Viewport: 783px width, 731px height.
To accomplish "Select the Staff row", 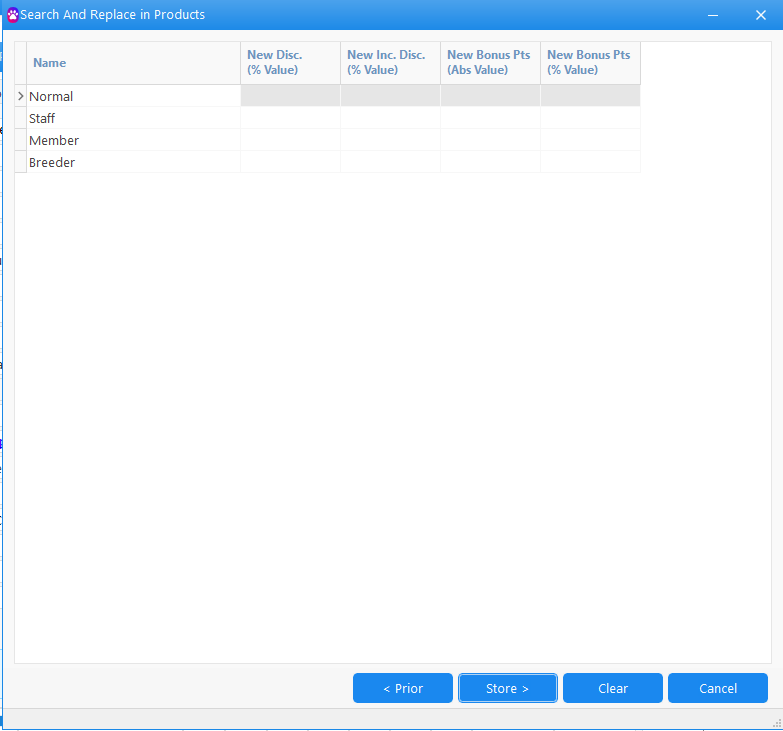I will click(42, 119).
